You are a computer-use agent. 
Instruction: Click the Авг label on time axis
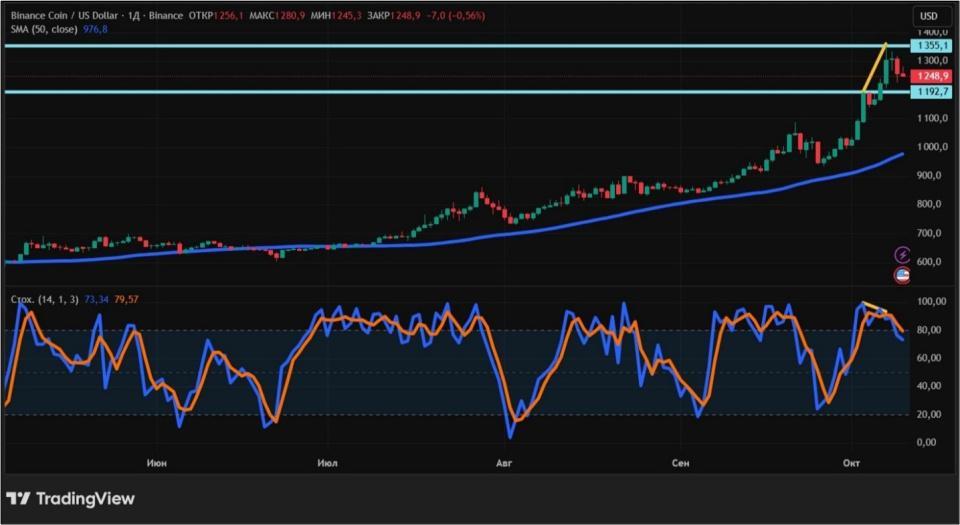coord(503,463)
